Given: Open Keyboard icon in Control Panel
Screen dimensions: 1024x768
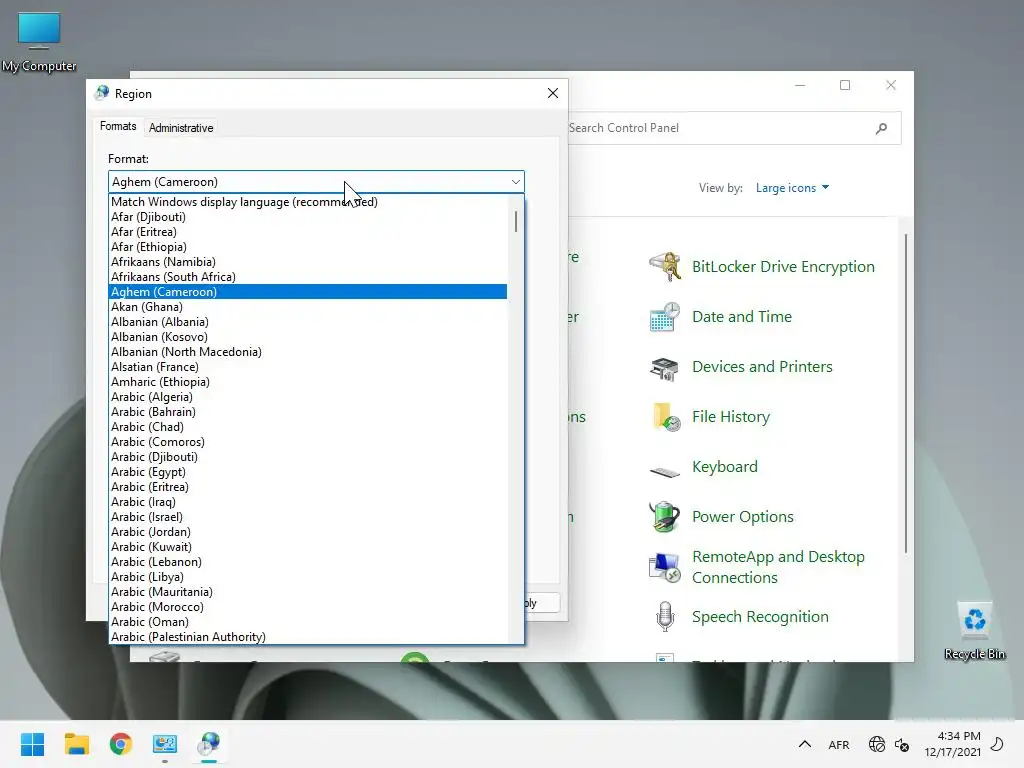Looking at the screenshot, I should click(x=665, y=471).
